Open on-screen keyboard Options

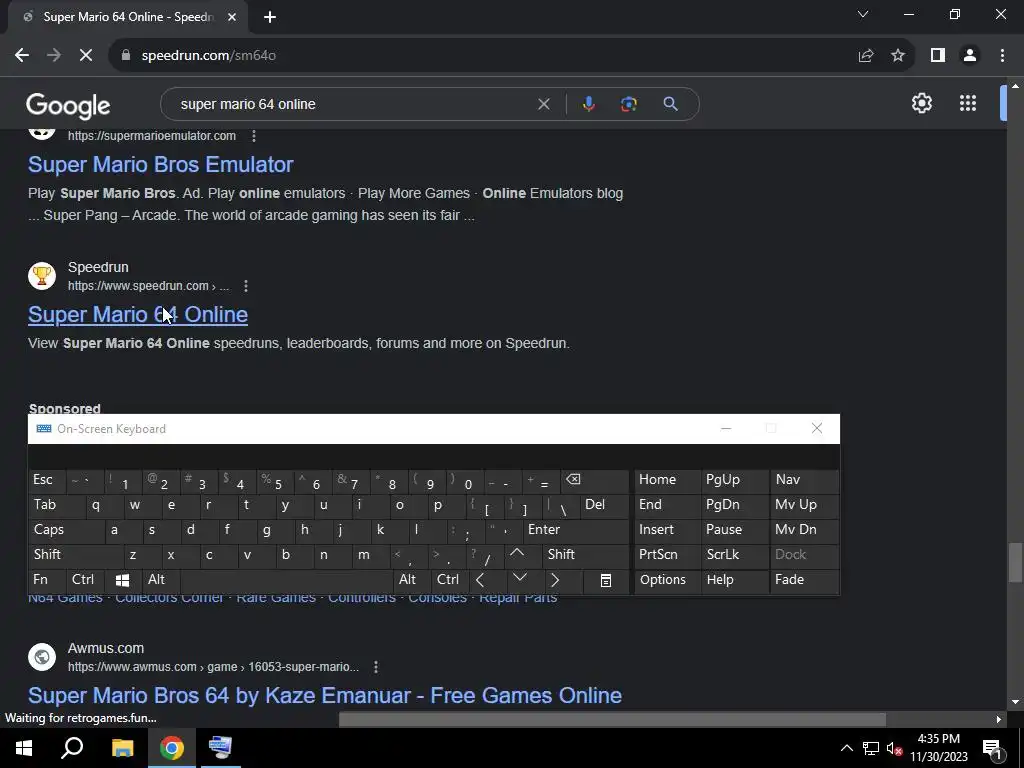tap(666, 580)
